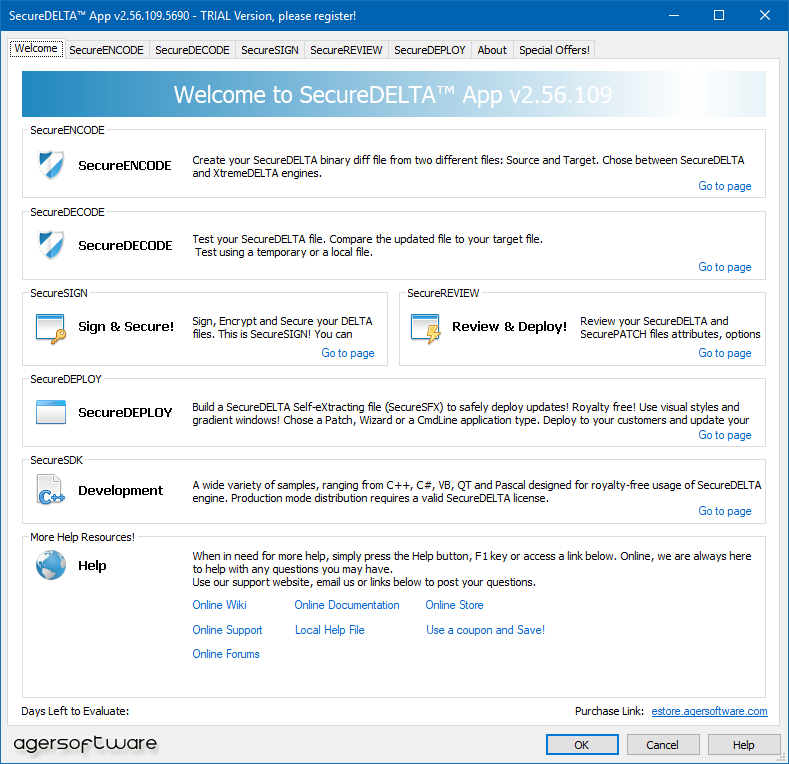The image size is (789, 764).
Task: Switch to the SecureDECODE tab
Action: point(192,50)
